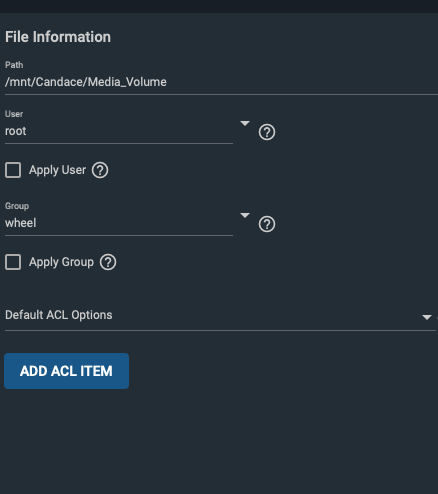Click the small Path label
The image size is (438, 494).
(14, 65)
